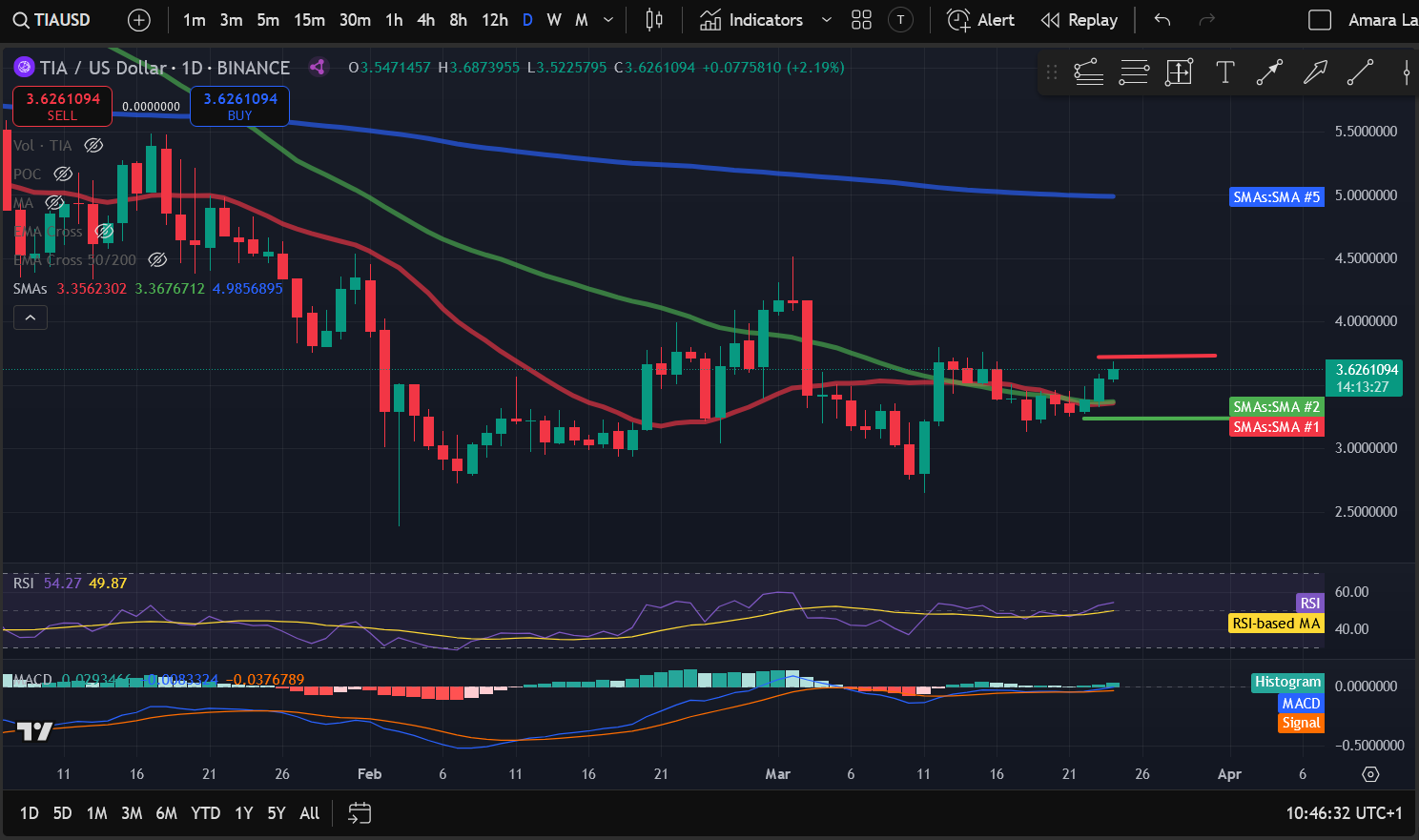Show the POC indicator
The height and width of the screenshot is (840, 1419).
tap(63, 174)
